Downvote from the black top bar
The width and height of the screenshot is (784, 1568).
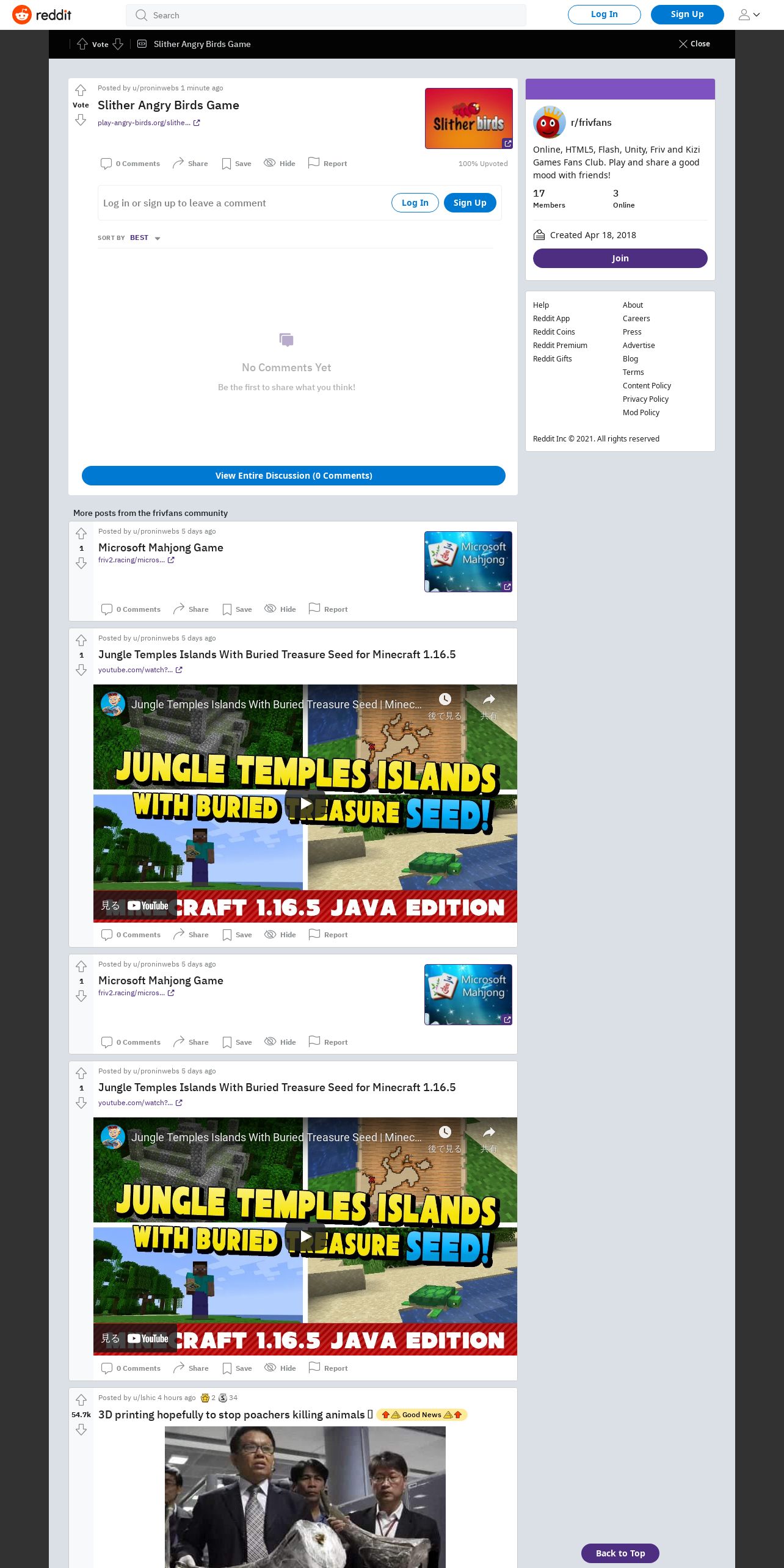point(118,44)
